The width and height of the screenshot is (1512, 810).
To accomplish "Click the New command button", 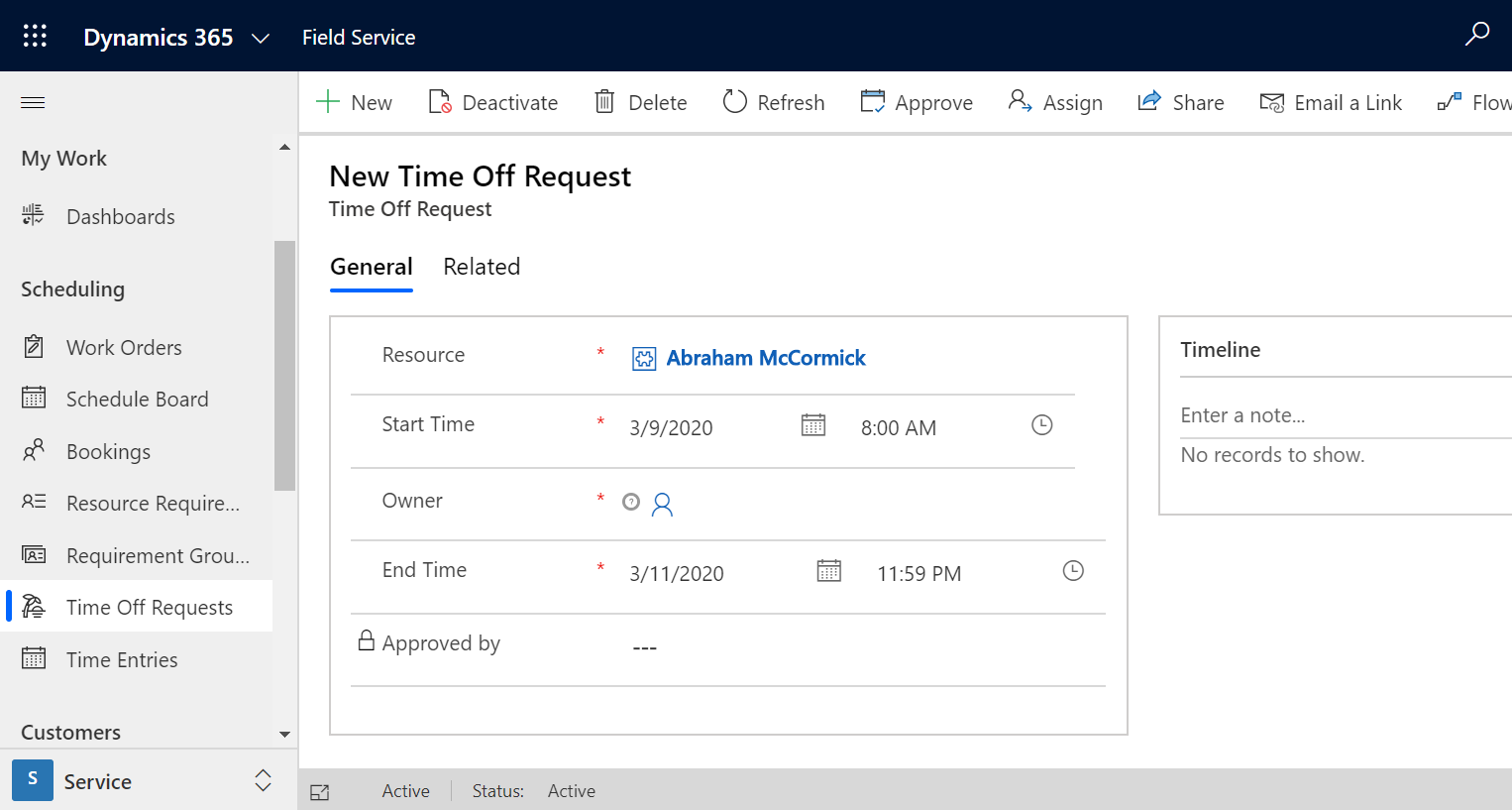I will point(355,102).
